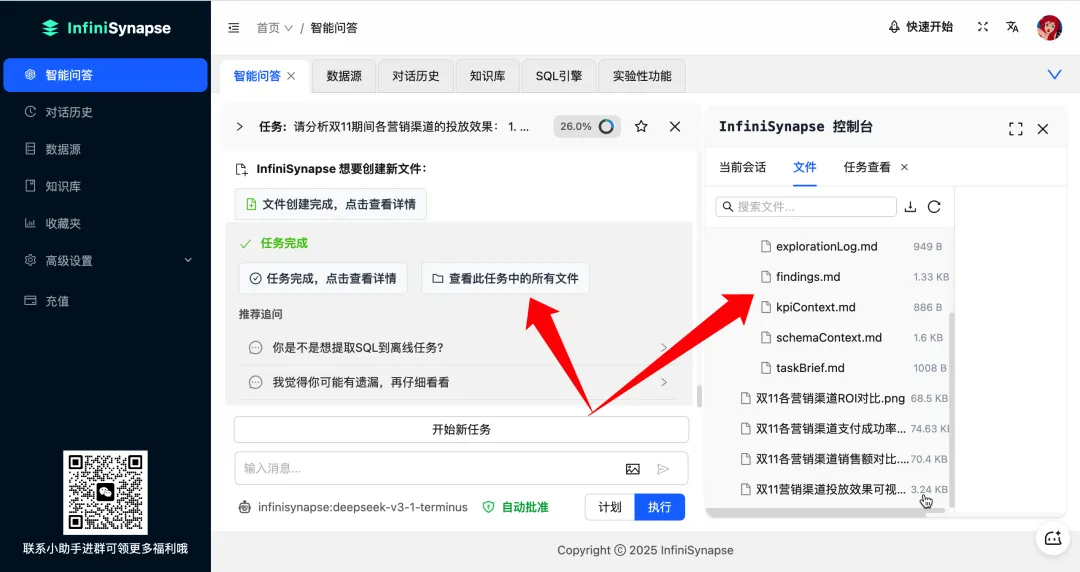Open 对话历史 in the sidebar

point(105,112)
